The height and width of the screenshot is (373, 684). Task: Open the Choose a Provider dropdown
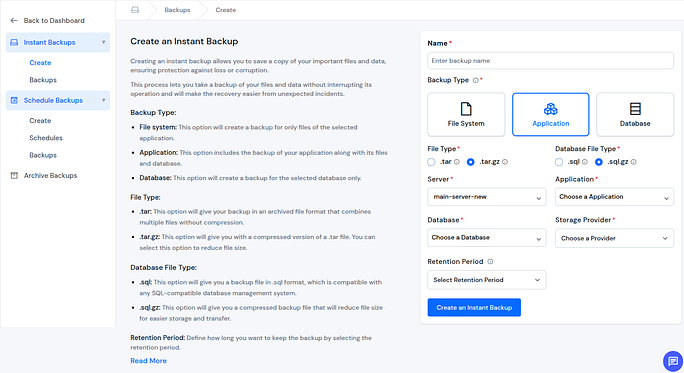point(614,238)
